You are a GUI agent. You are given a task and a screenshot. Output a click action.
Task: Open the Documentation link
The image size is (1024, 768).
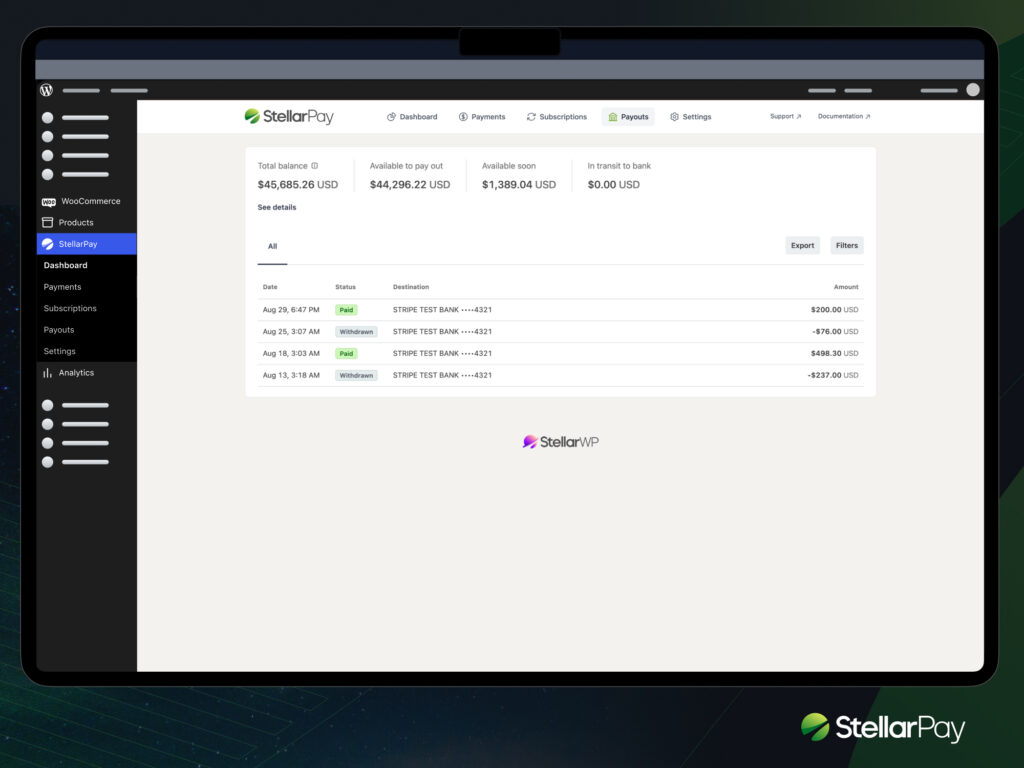pyautogui.click(x=842, y=116)
